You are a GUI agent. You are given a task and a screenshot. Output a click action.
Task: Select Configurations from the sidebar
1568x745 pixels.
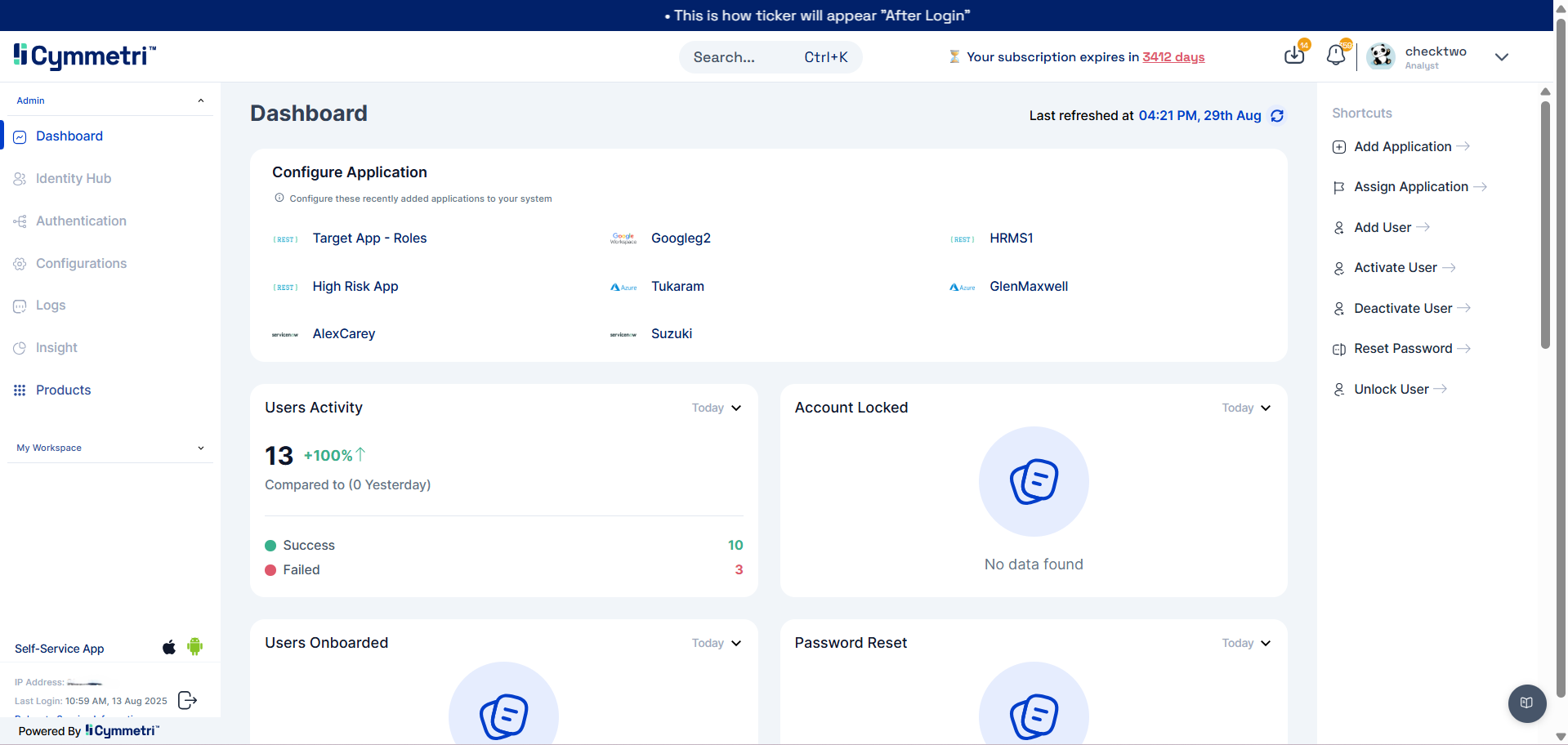[x=81, y=263]
